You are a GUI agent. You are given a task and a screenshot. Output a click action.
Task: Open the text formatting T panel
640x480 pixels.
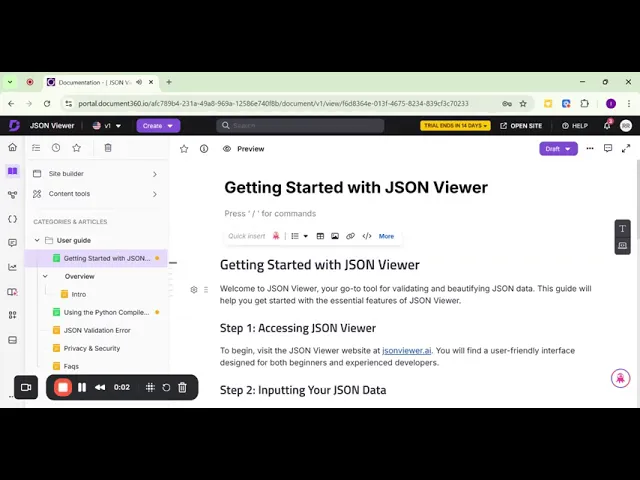[x=622, y=229]
